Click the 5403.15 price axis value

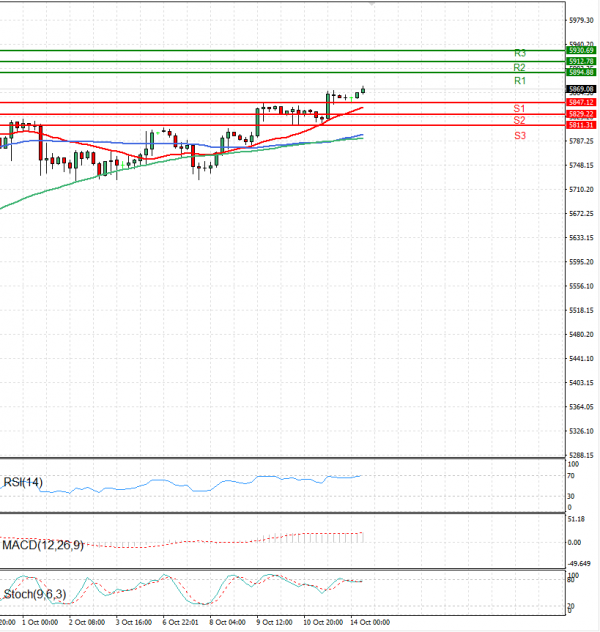click(581, 383)
